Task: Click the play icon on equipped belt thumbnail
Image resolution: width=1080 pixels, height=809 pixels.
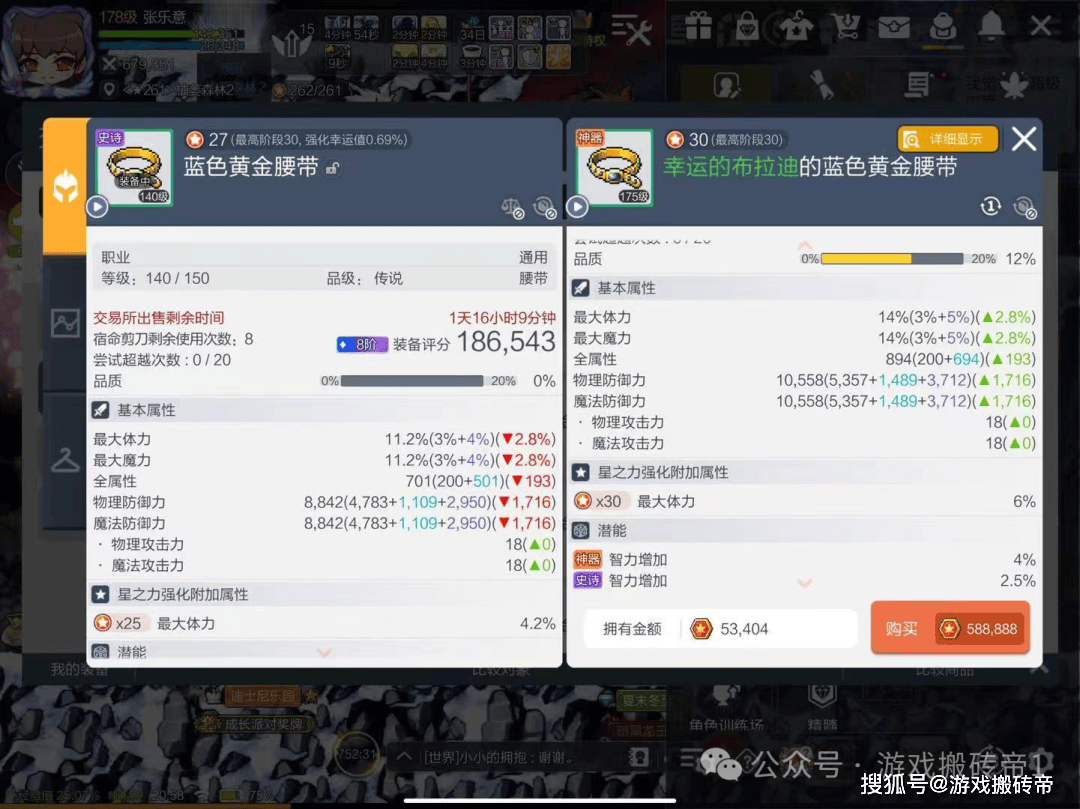Action: point(97,207)
